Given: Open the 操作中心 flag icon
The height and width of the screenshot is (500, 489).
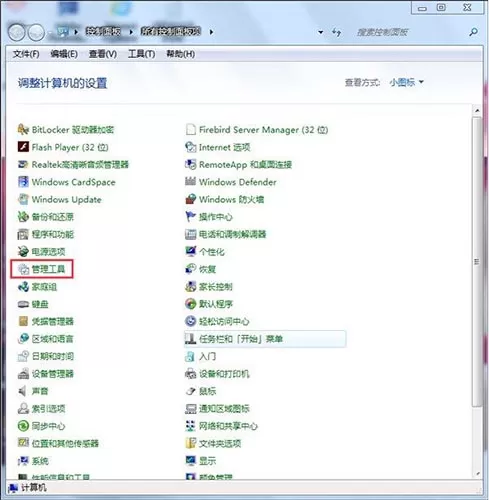Looking at the screenshot, I should click(x=190, y=217).
